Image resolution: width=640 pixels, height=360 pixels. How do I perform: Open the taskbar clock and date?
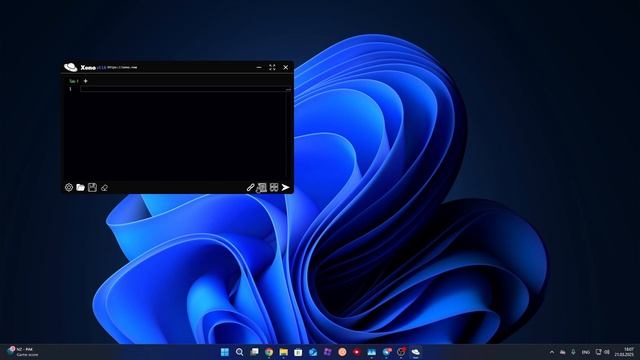[624, 352]
